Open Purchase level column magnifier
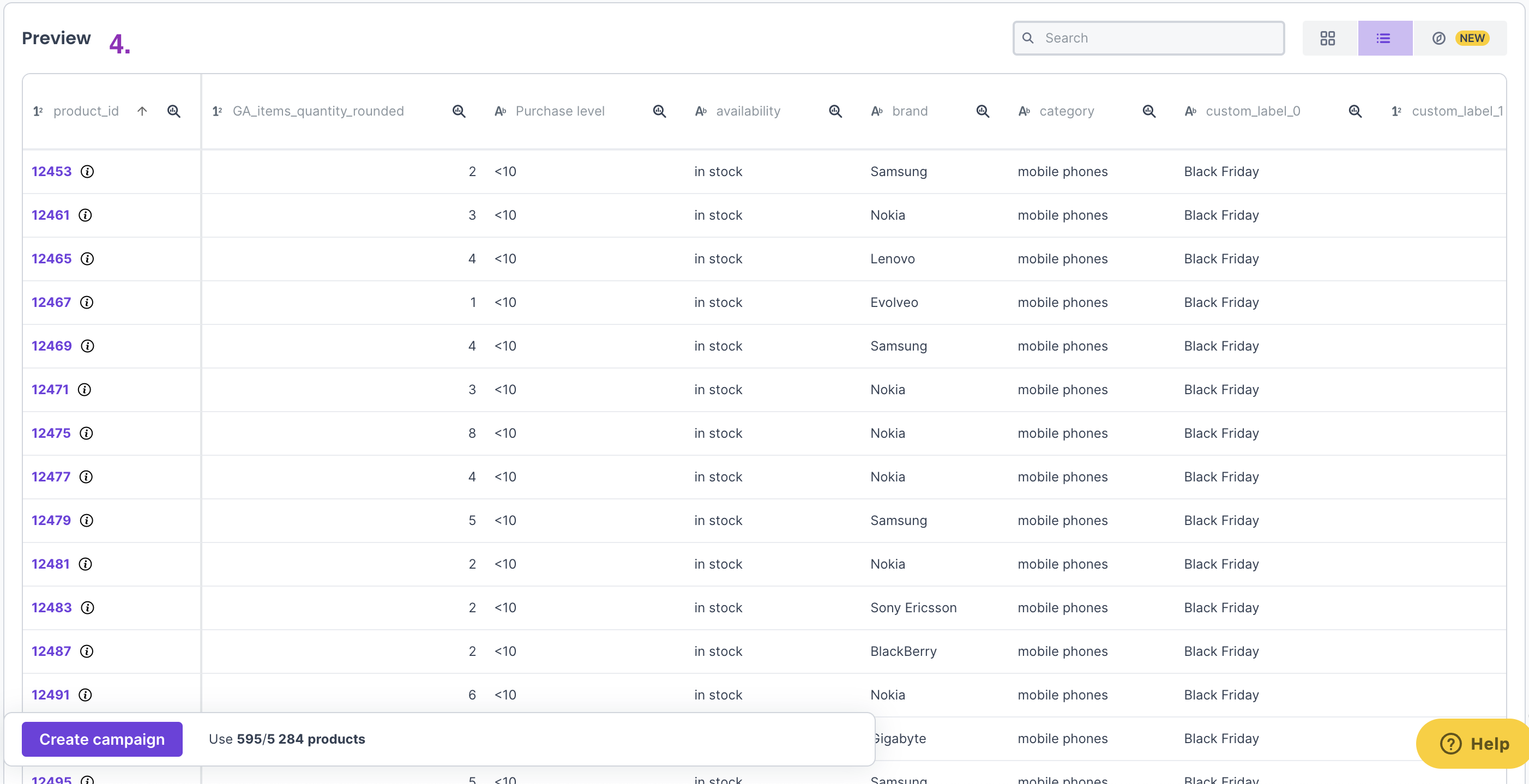The image size is (1529, 784). [x=659, y=111]
